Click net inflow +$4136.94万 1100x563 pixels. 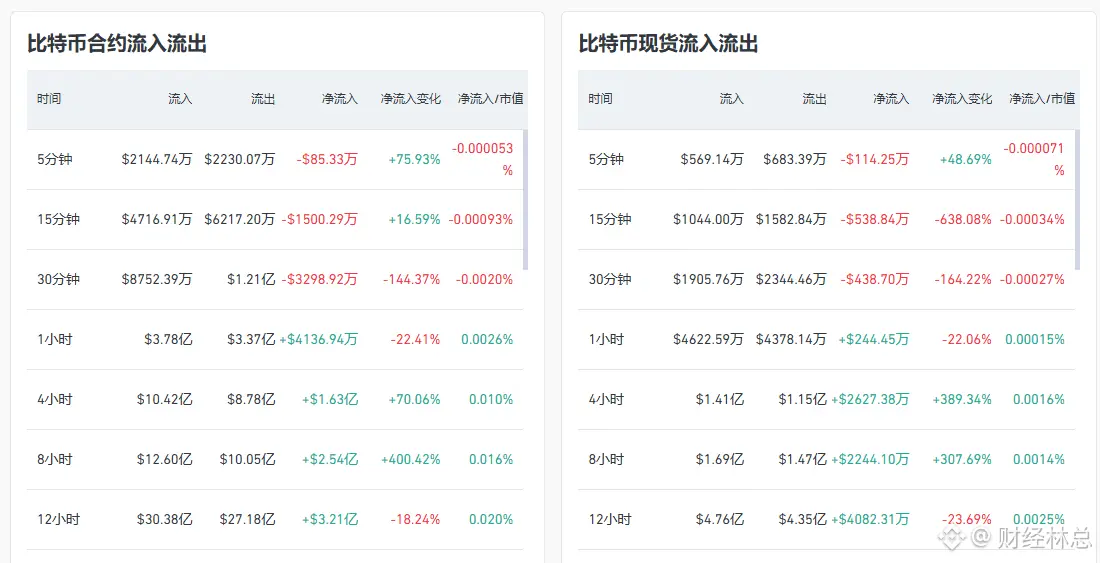point(318,340)
